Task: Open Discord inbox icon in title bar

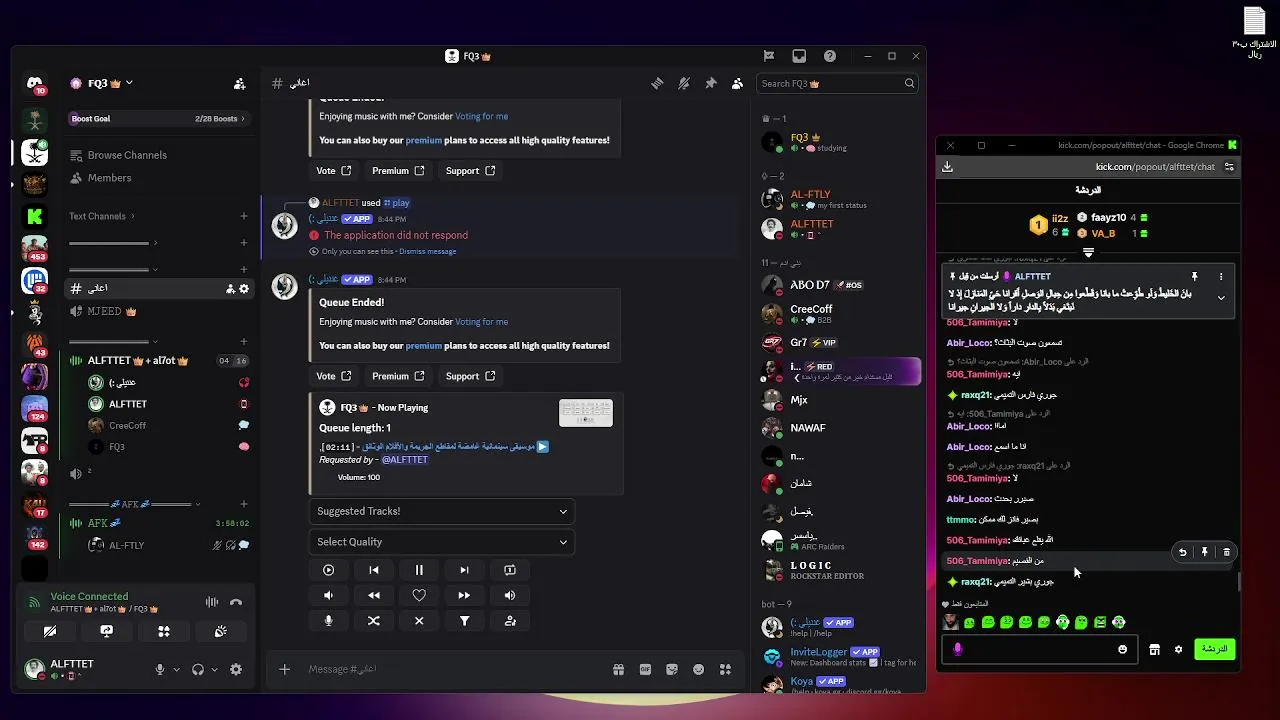Action: click(x=799, y=56)
